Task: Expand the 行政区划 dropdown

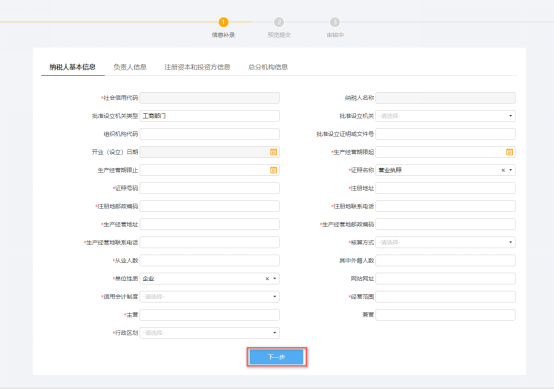Action: click(275, 333)
